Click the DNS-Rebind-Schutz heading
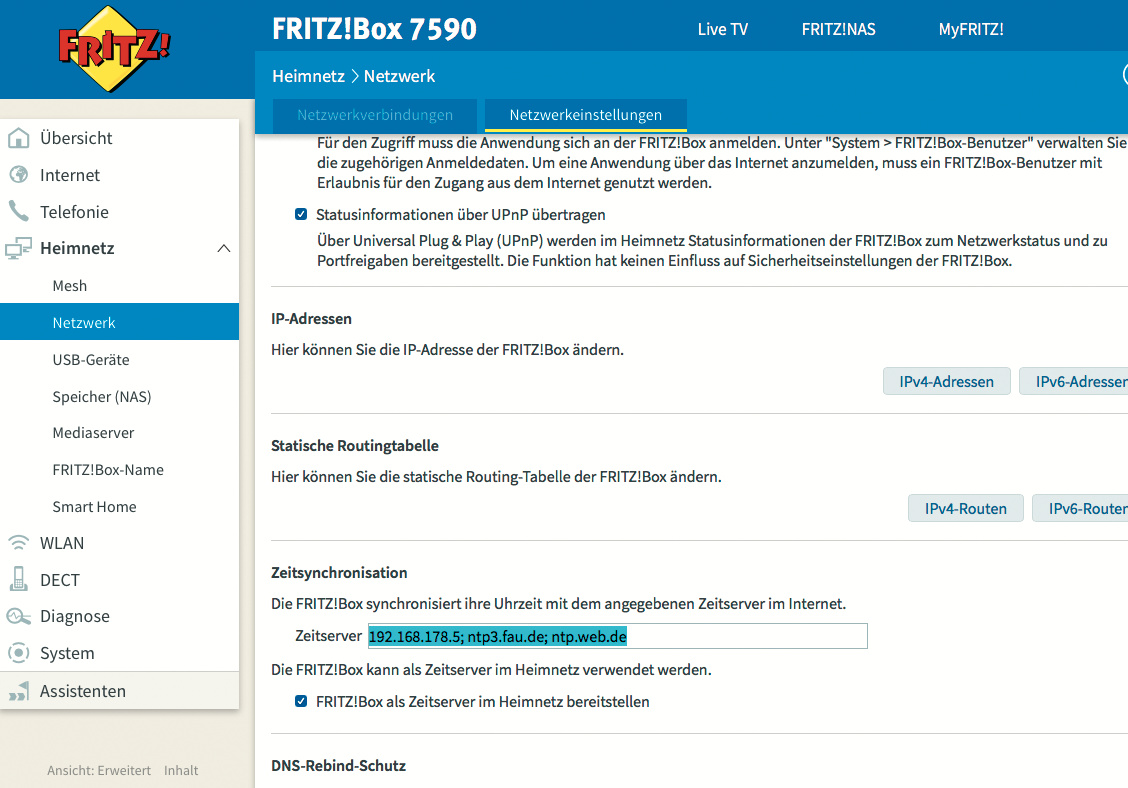Viewport: 1128px width, 788px height. point(338,766)
